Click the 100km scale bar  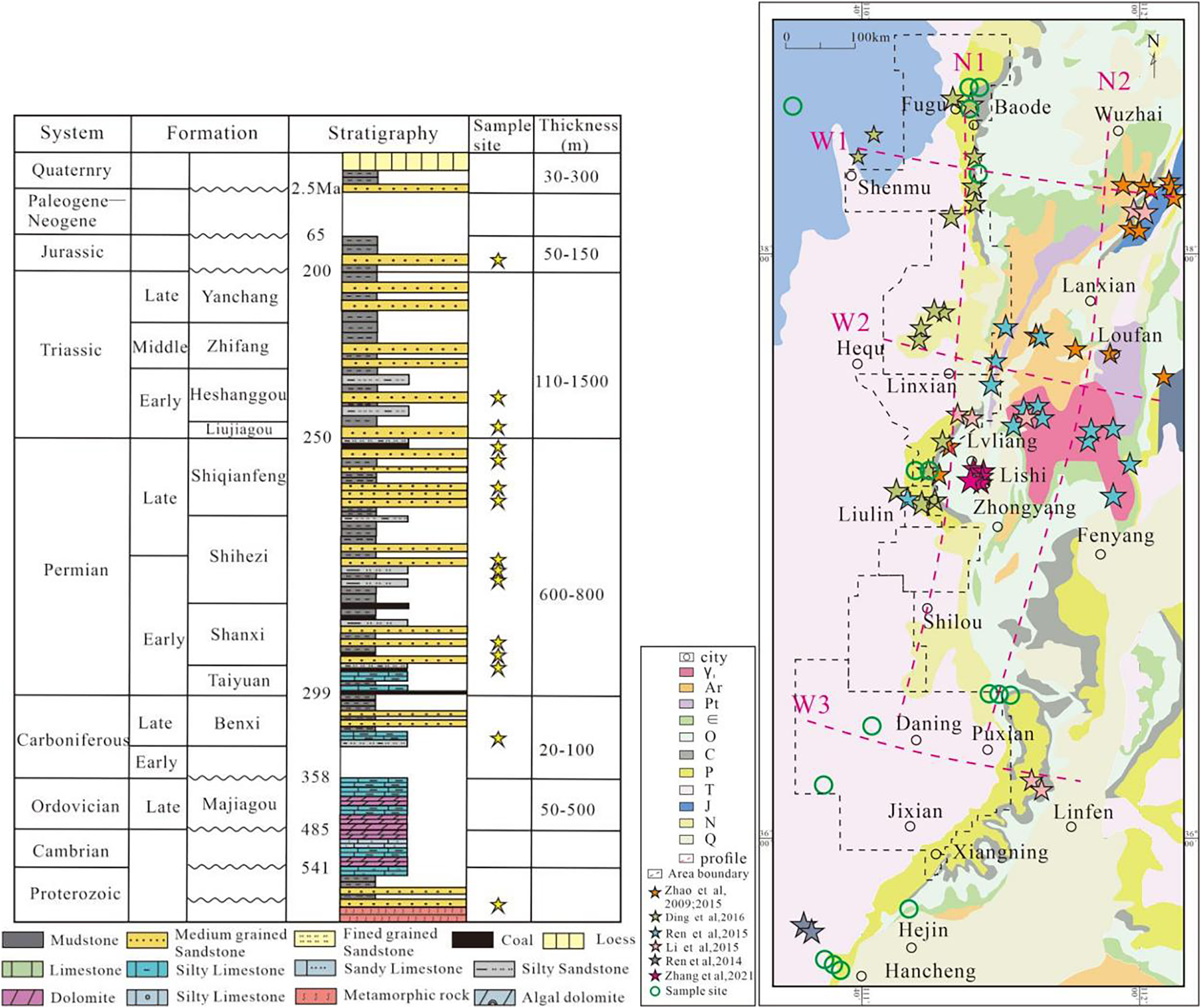[x=822, y=41]
